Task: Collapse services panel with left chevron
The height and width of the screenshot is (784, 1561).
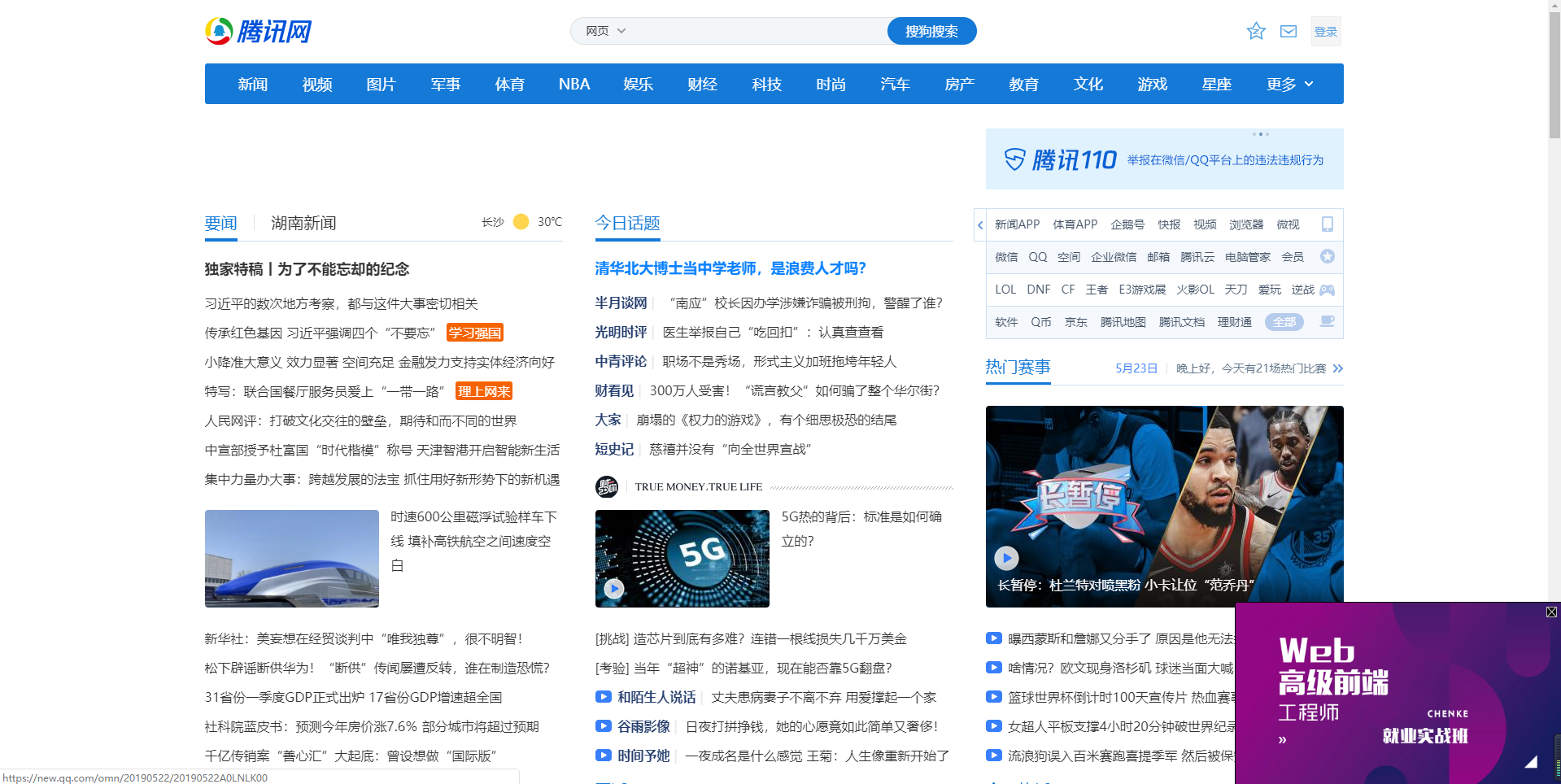Action: point(980,225)
